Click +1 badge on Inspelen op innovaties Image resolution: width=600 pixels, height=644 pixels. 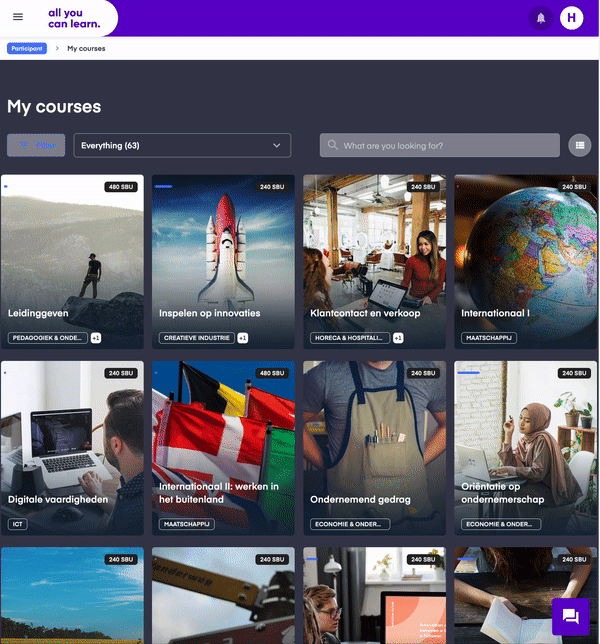coord(243,338)
